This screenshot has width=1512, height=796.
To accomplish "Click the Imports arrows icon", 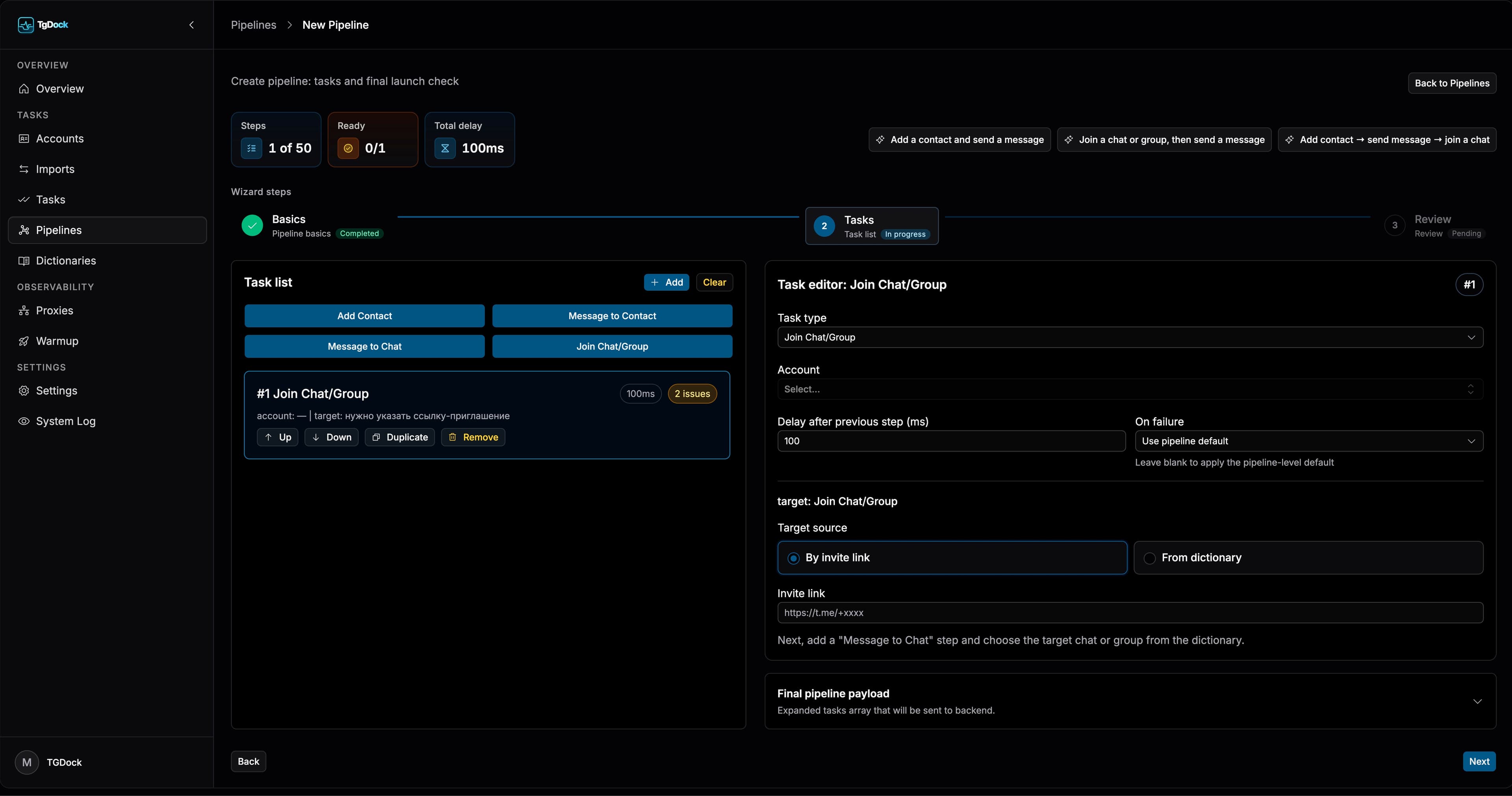I will tap(24, 169).
